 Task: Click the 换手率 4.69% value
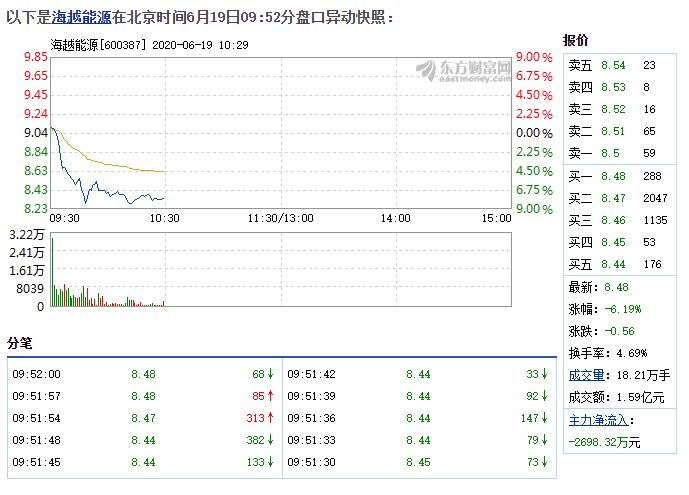(632, 353)
